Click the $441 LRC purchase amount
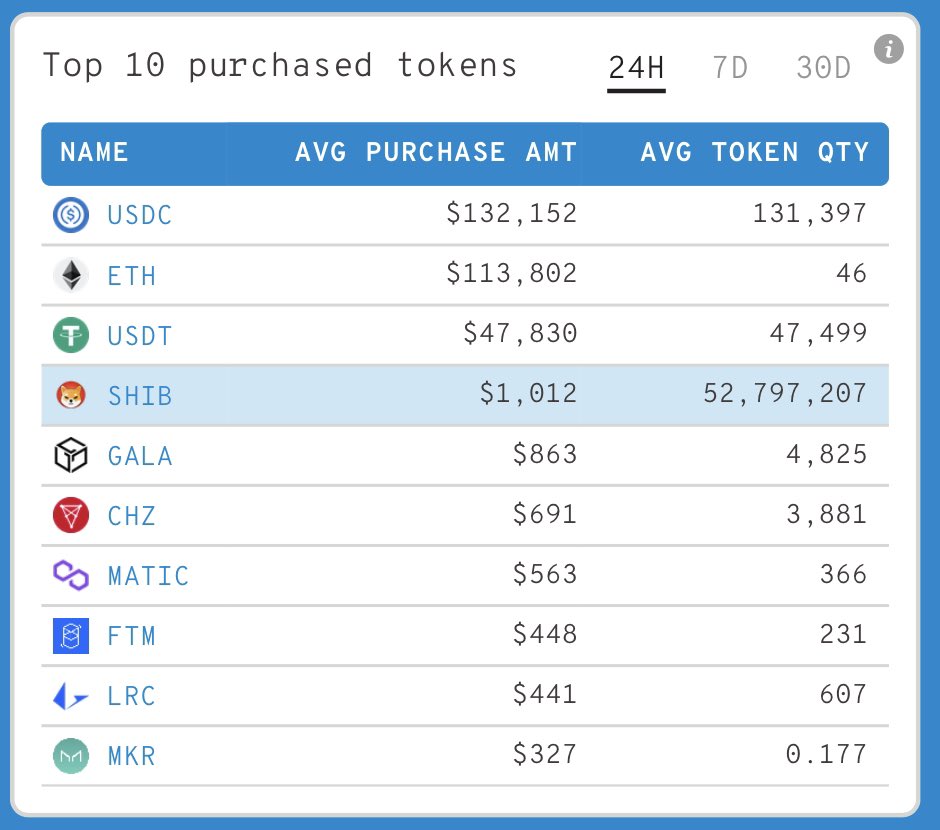This screenshot has width=940, height=830. 544,693
